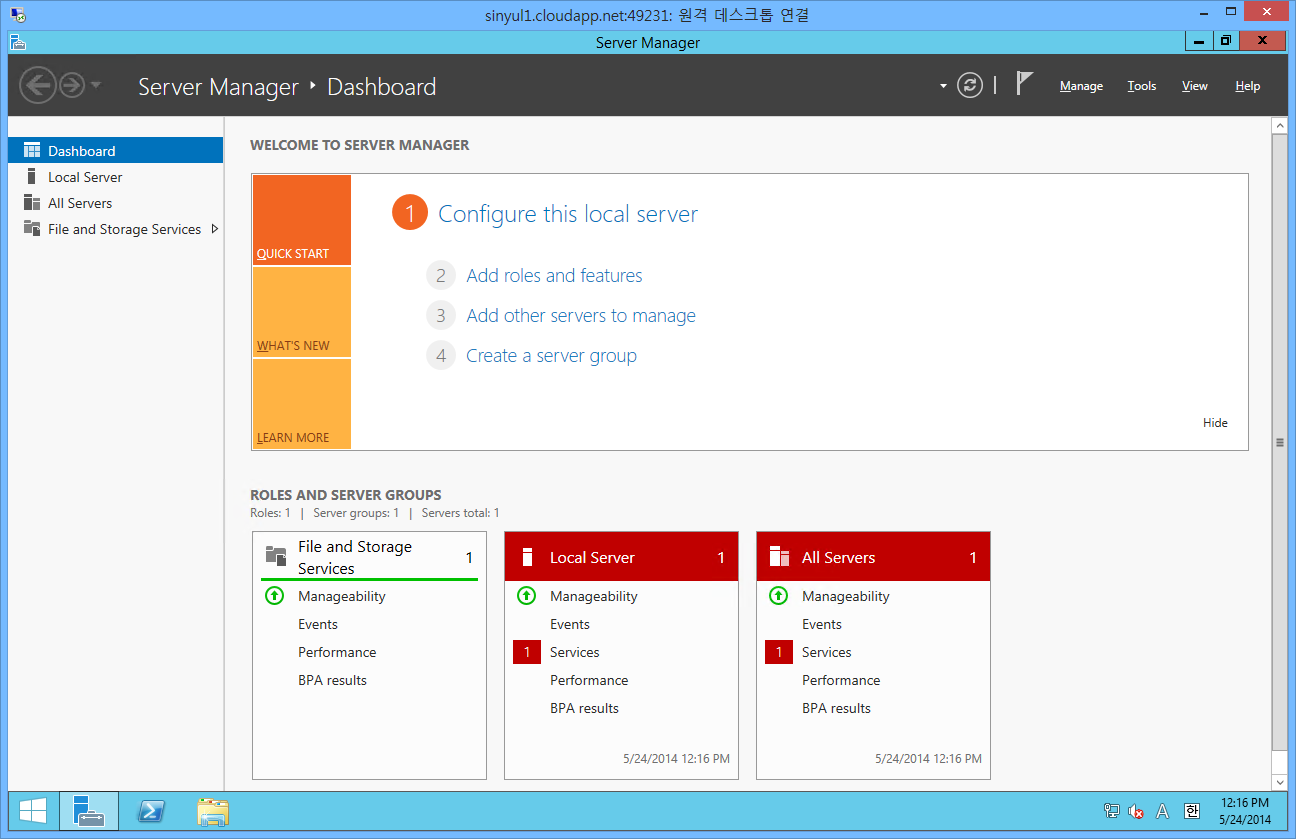
Task: Click the step 4 number circle
Action: [441, 355]
